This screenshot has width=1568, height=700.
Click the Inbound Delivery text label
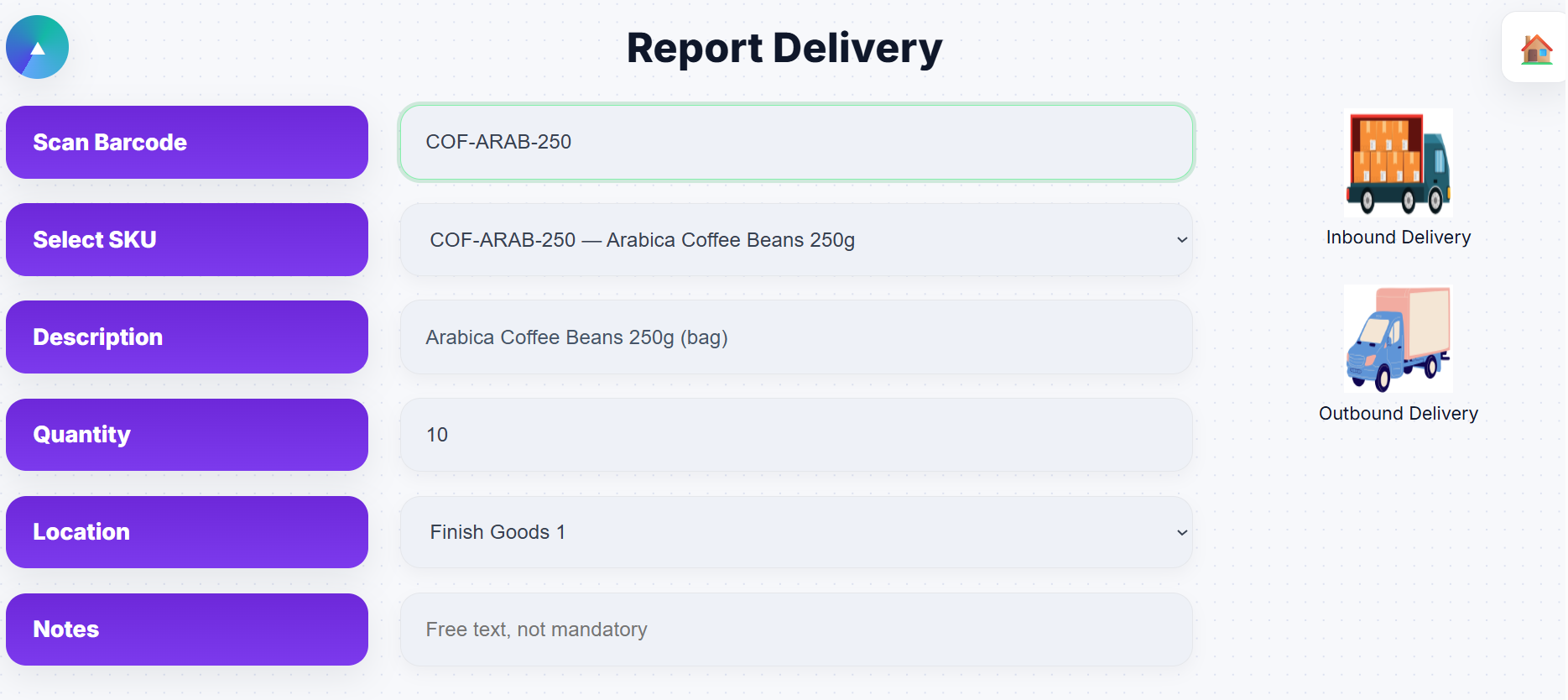tap(1398, 238)
